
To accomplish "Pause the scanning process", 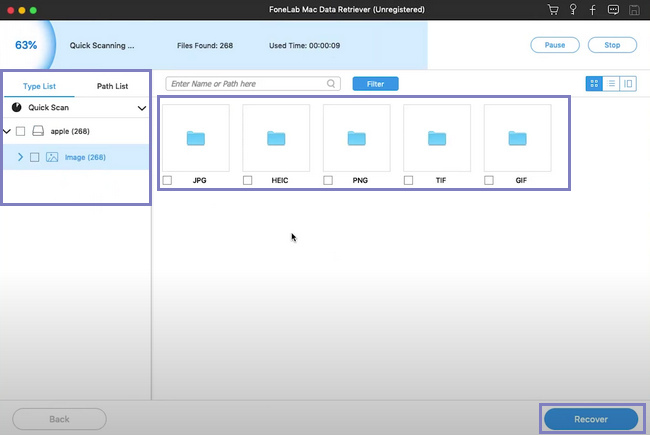I will [x=555, y=45].
